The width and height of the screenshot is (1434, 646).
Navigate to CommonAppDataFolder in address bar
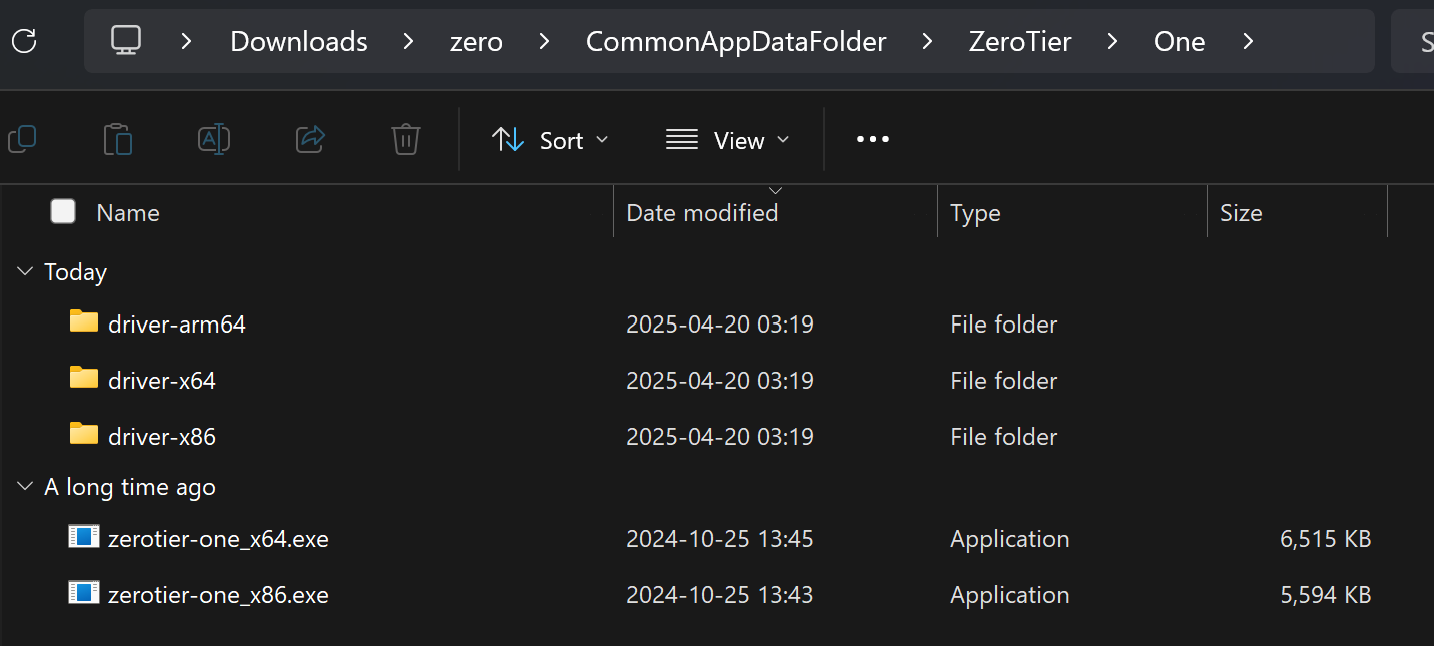pos(736,41)
